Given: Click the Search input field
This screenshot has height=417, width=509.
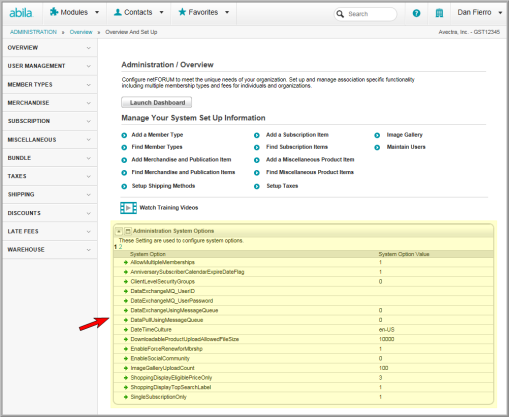Looking at the screenshot, I should pyautogui.click(x=365, y=14).
